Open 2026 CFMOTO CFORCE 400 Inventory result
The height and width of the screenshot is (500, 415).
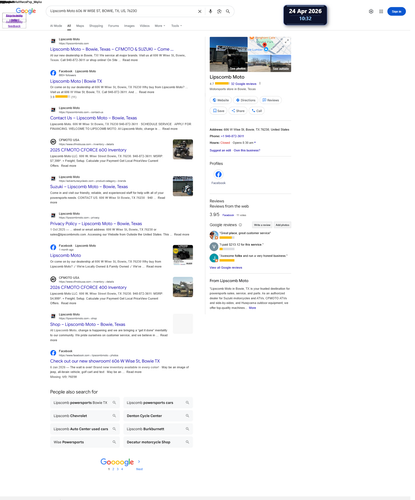click(x=88, y=287)
